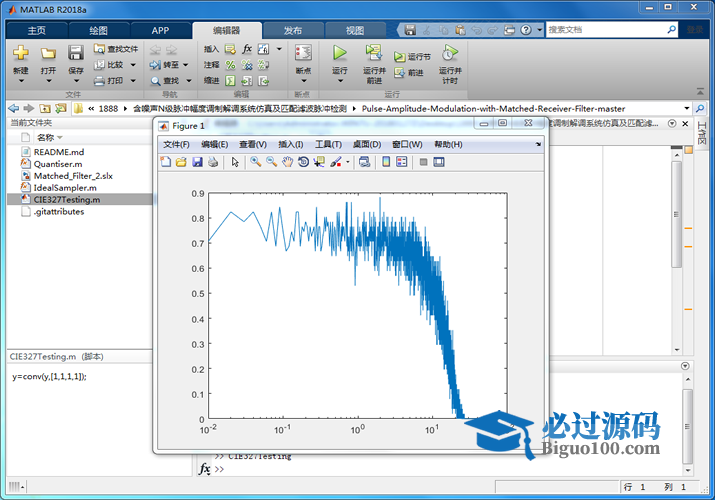Expand the Go To dropdown arrow
The height and width of the screenshot is (500, 715).
click(186, 65)
